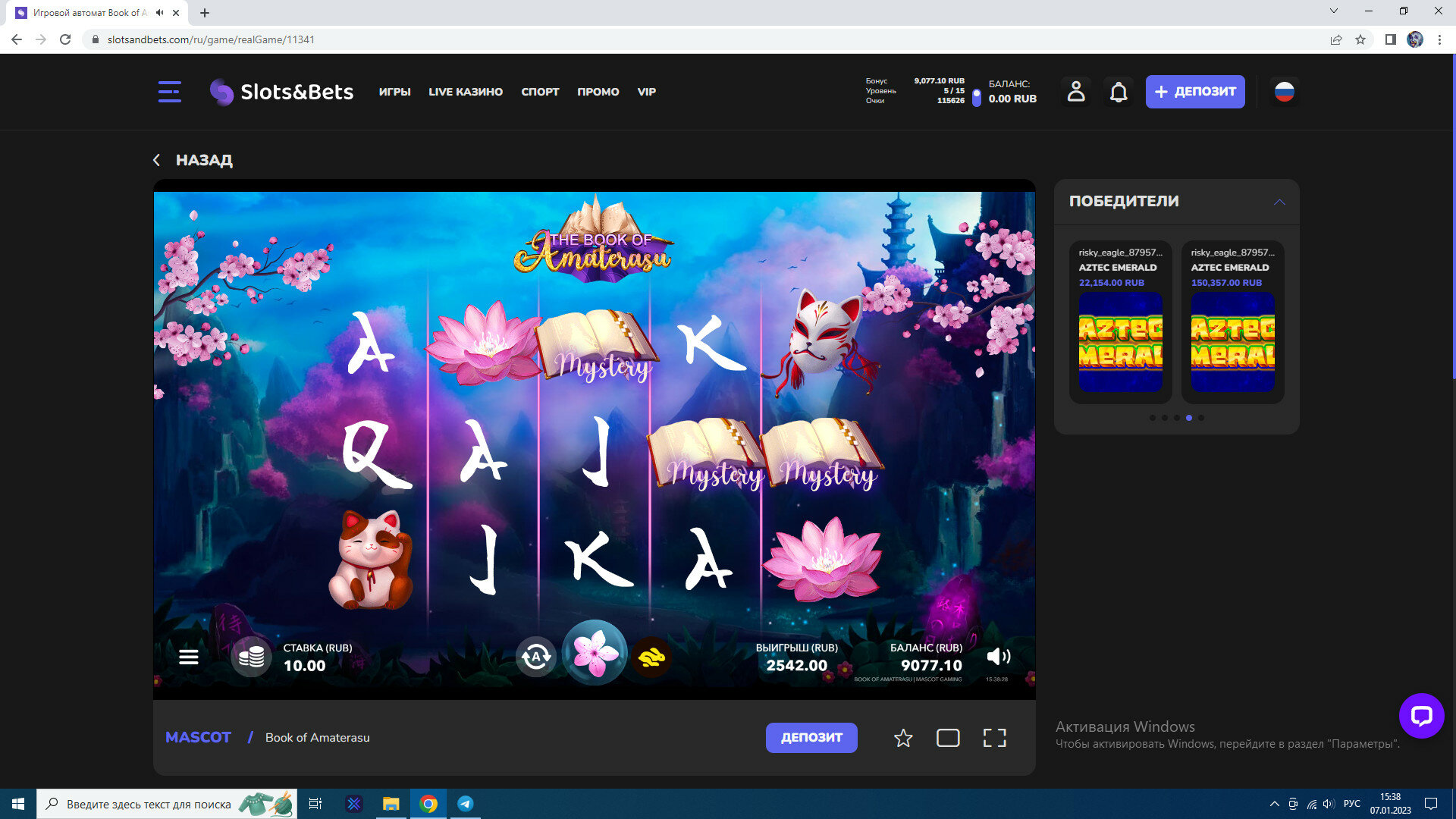Open the live chat bubble
Image resolution: width=1456 pixels, height=819 pixels.
tap(1421, 715)
